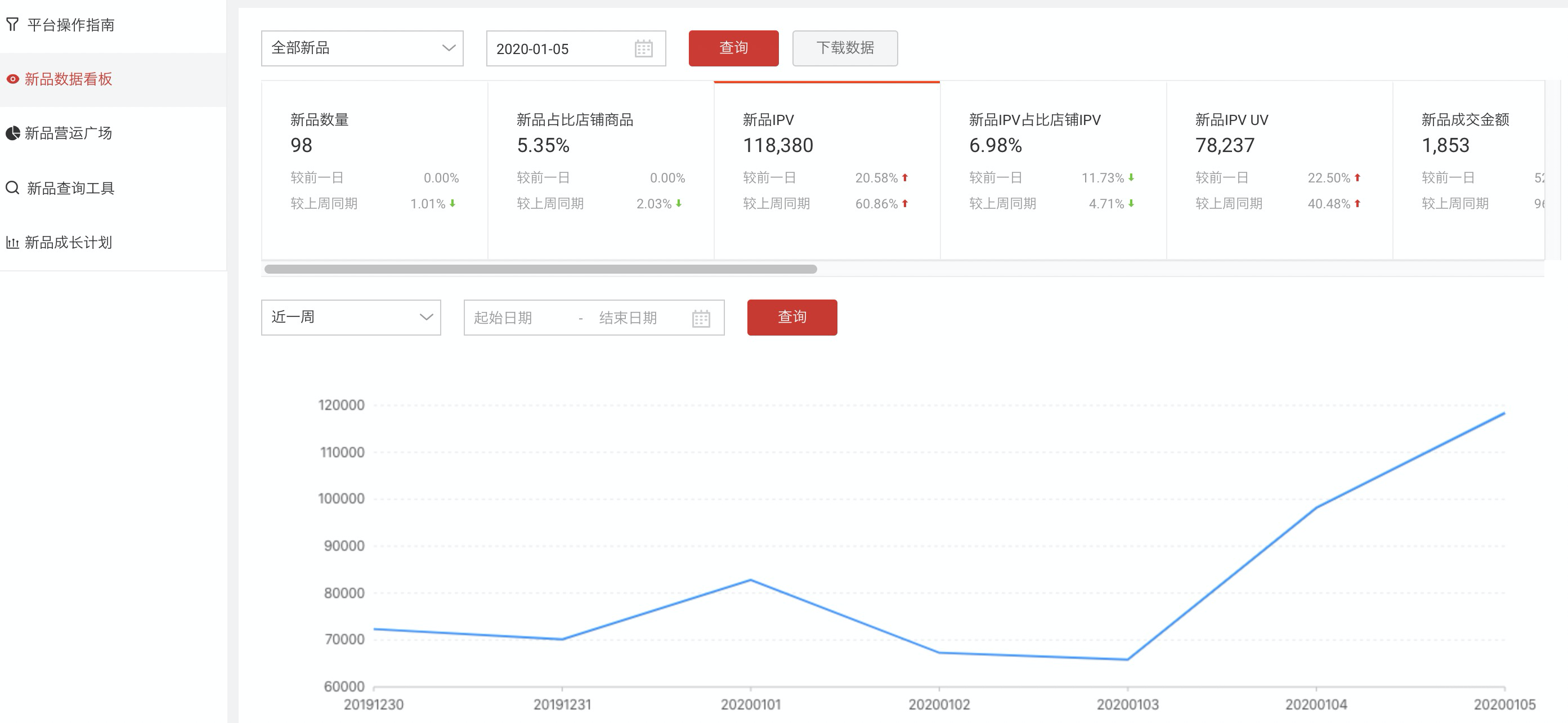Screen dimensions: 1568x723
Task: Select the 新品数量 metric card
Action: (x=374, y=171)
